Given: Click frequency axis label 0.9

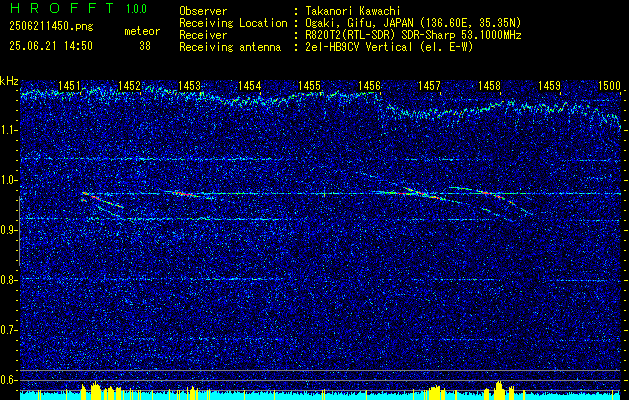Looking at the screenshot, I should 9,230.
